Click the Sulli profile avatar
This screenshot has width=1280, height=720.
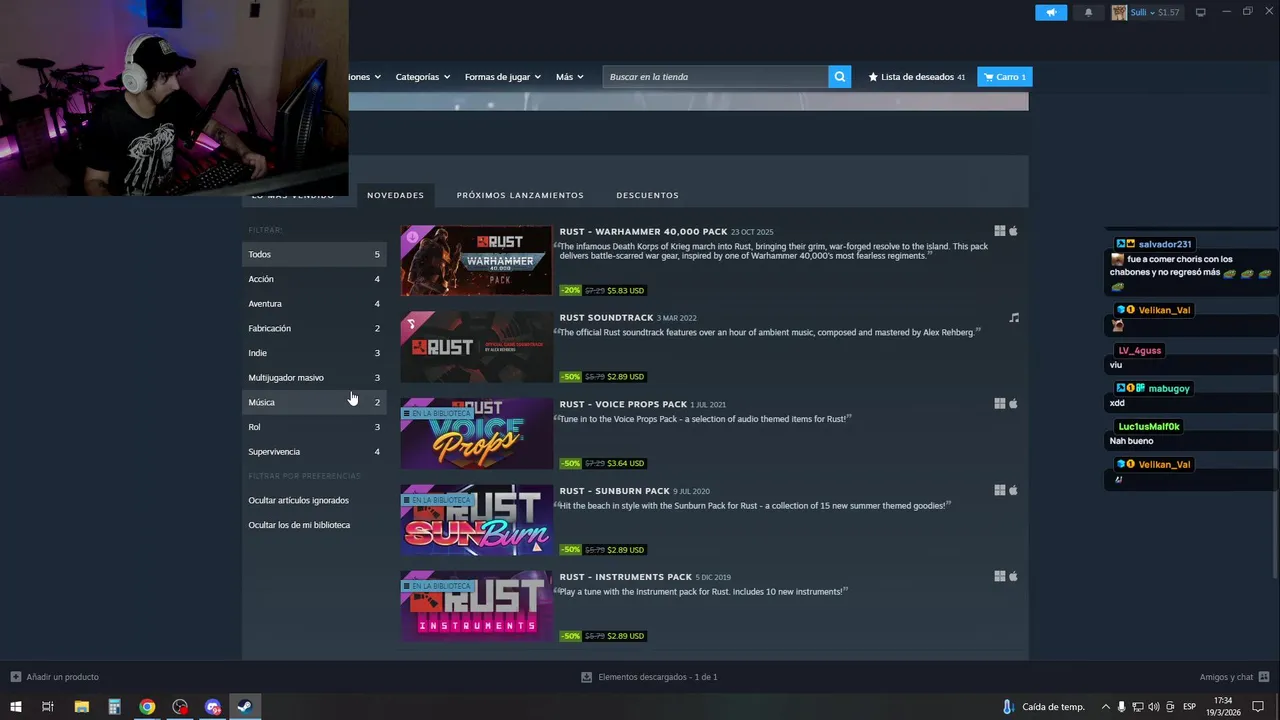(1119, 12)
